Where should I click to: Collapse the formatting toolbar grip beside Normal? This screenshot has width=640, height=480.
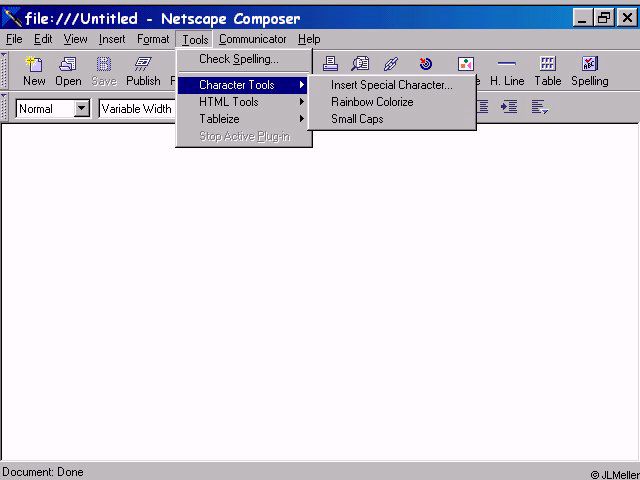point(4,107)
